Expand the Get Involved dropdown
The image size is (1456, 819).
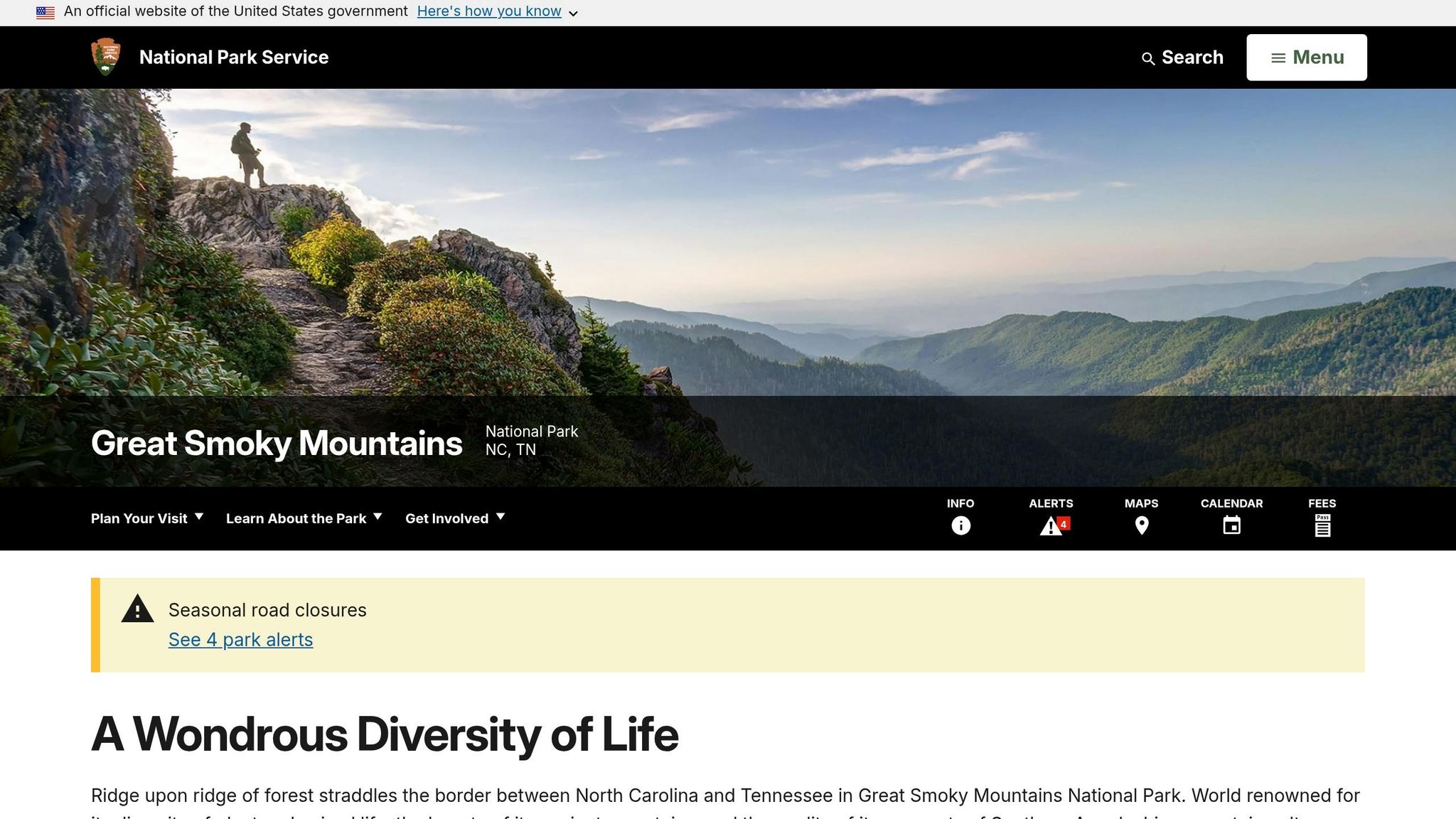(455, 518)
